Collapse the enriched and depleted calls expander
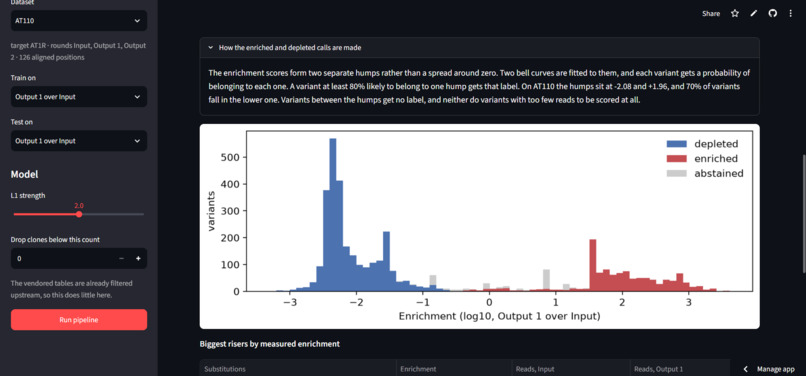 pyautogui.click(x=479, y=47)
